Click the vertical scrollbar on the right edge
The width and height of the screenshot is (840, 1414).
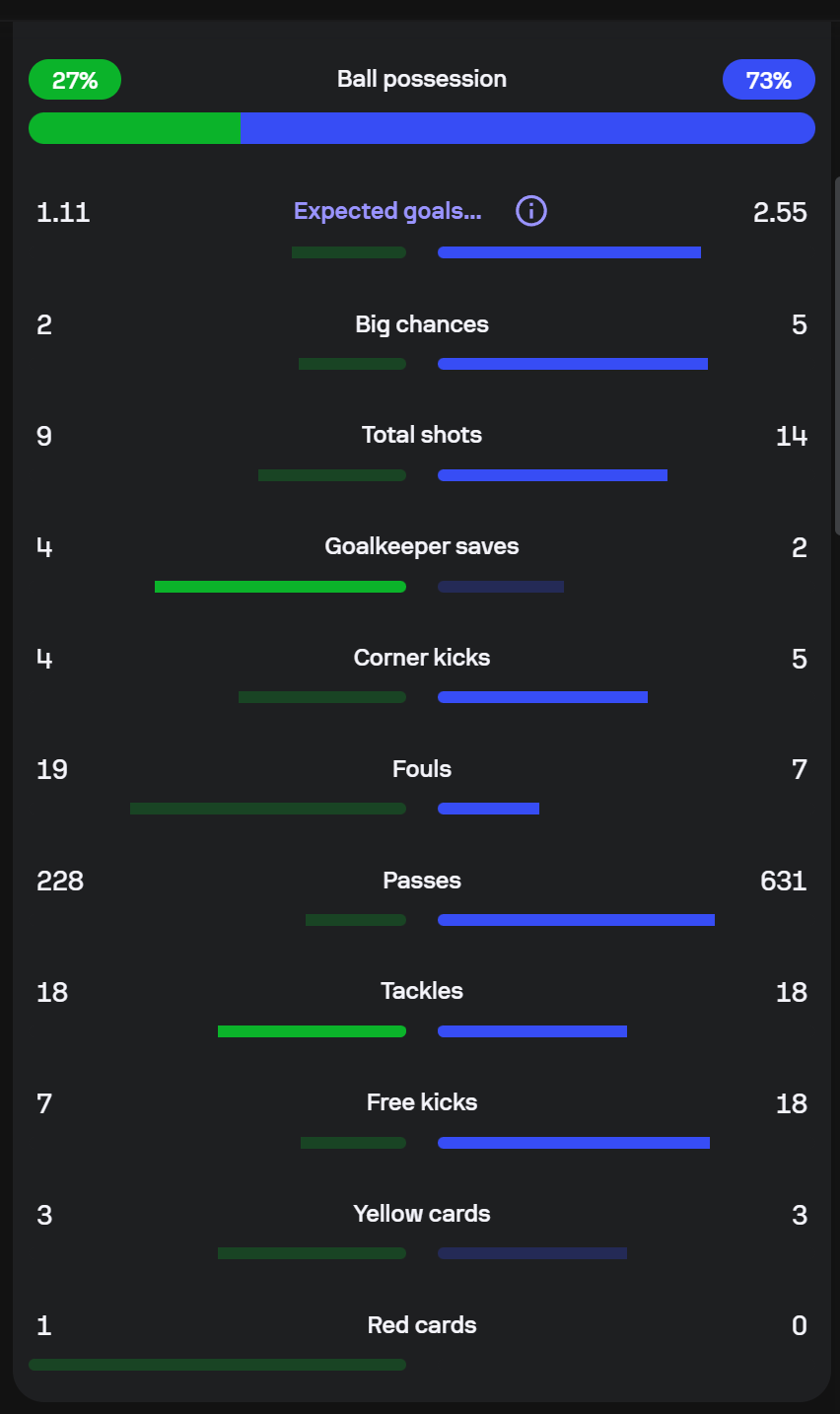836,355
